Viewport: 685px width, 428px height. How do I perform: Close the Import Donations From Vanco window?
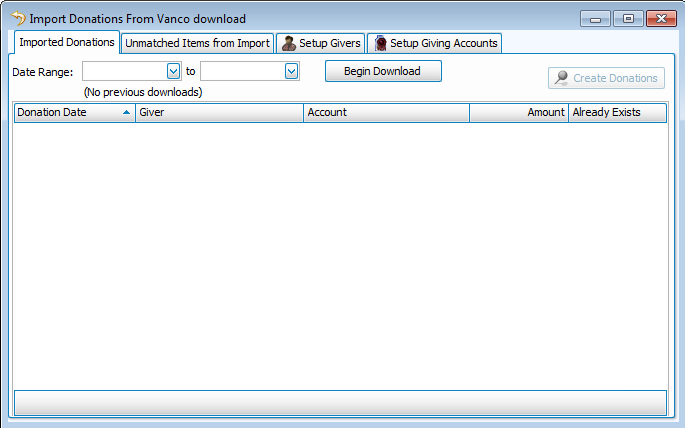(660, 18)
